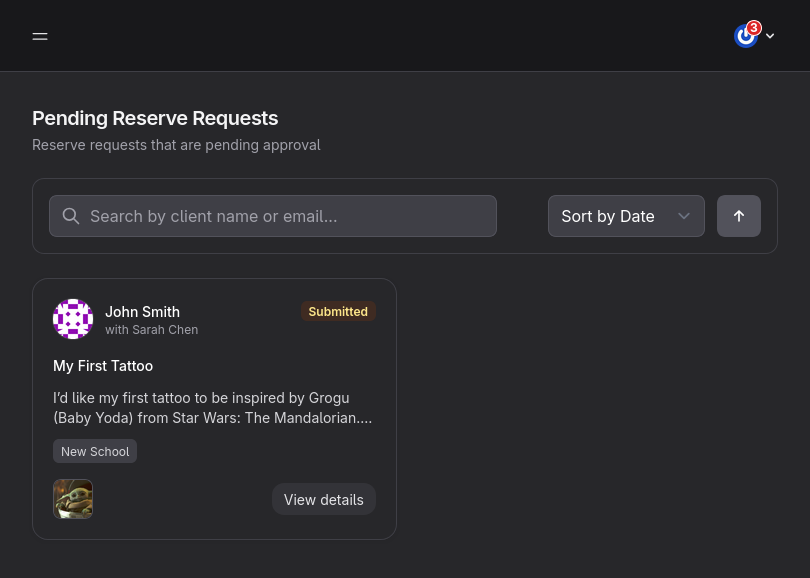The height and width of the screenshot is (578, 810).
Task: Toggle the New School style tag
Action: tap(95, 451)
